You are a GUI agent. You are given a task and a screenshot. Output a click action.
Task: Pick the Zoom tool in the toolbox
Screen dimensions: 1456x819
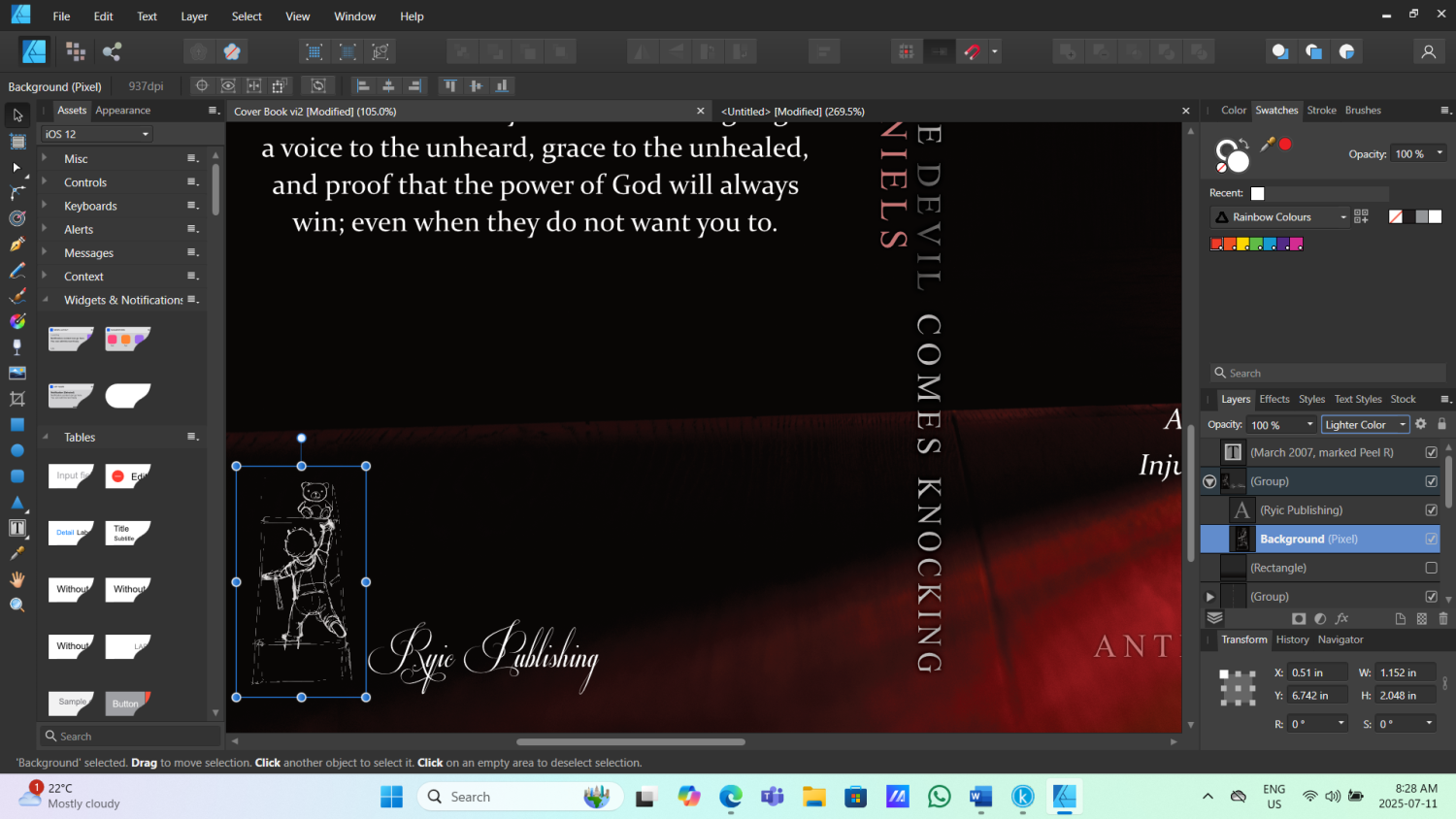coord(17,605)
